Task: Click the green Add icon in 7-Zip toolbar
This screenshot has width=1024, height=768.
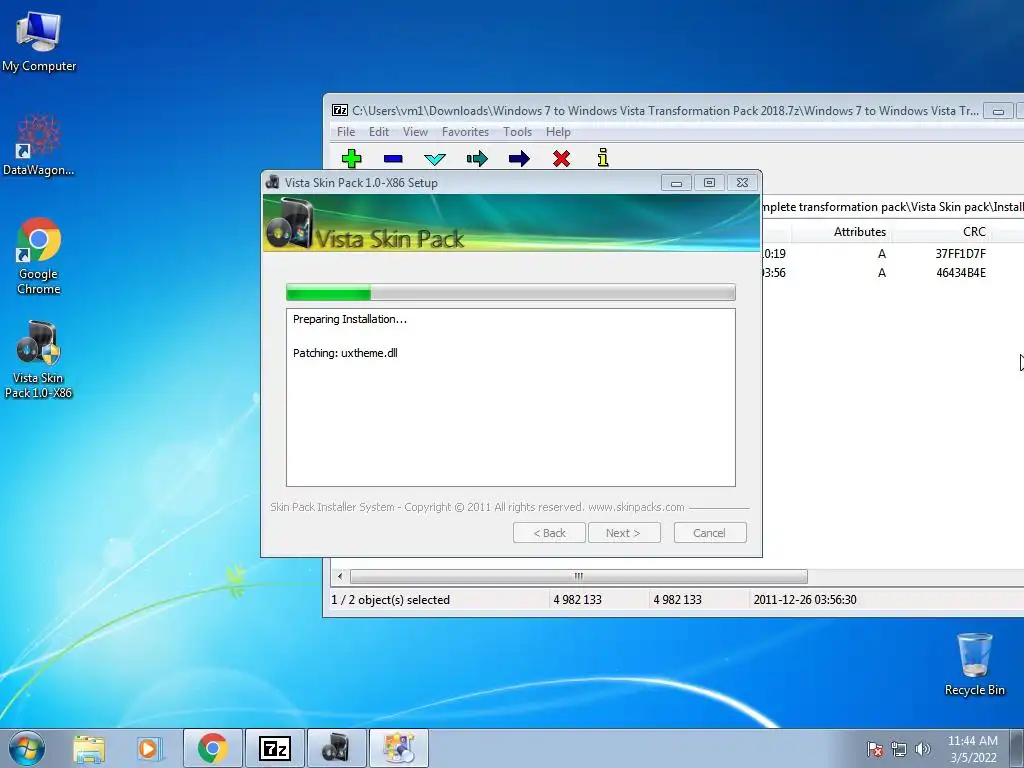Action: pyautogui.click(x=351, y=158)
